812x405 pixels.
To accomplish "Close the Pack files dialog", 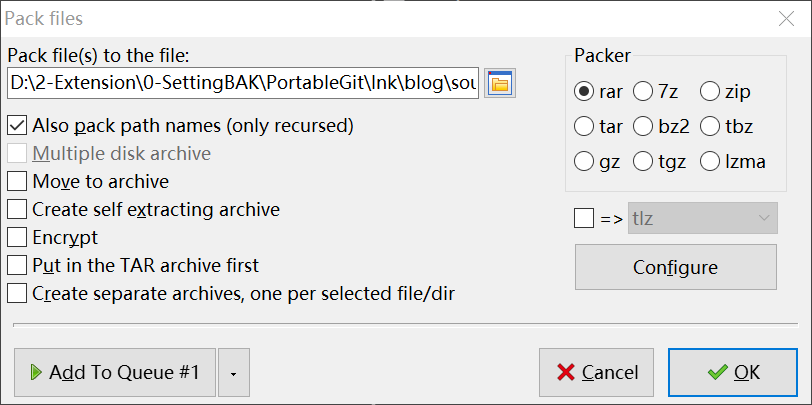I will pos(787,18).
